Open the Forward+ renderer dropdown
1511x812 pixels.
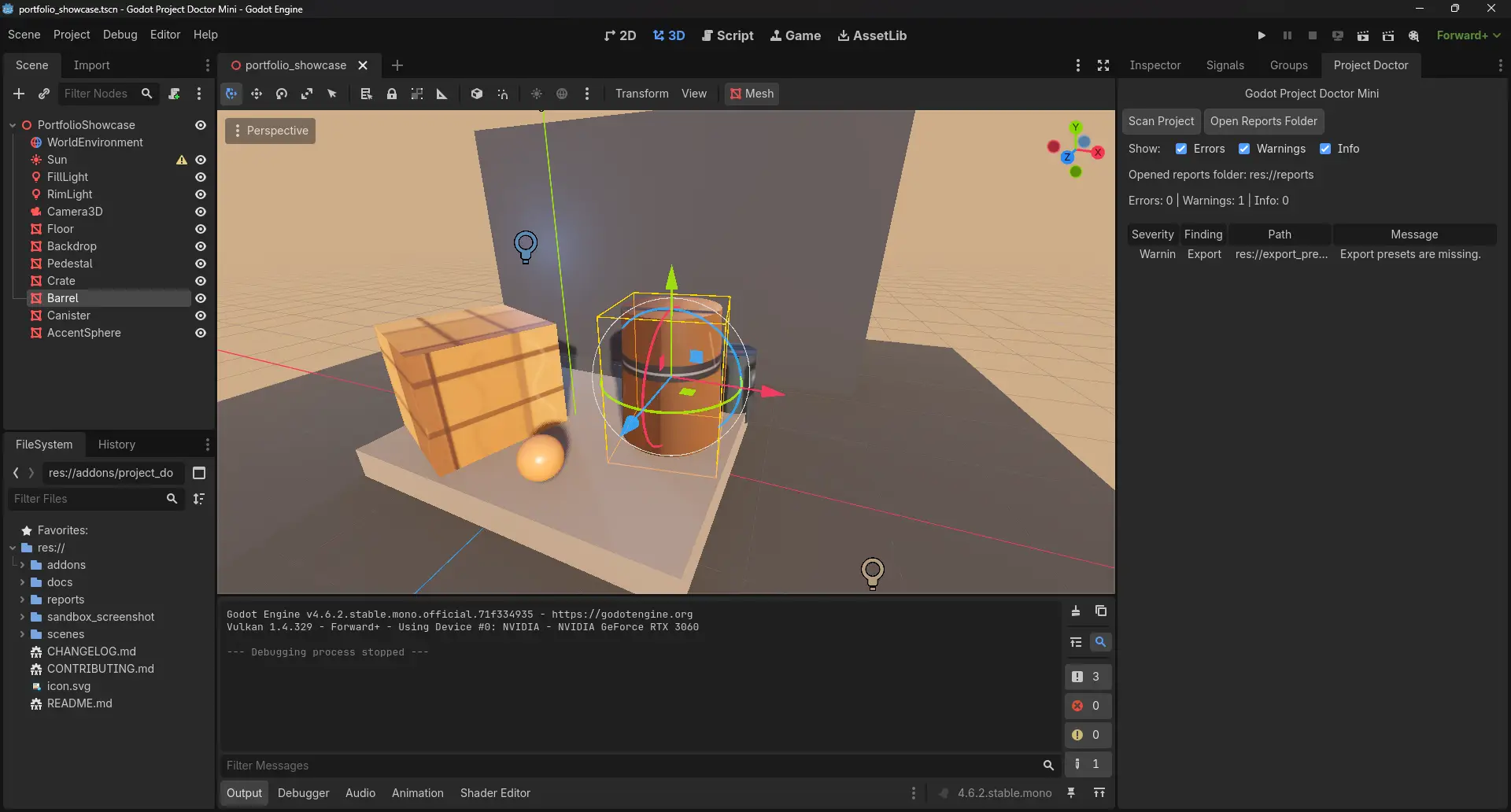coord(1469,35)
